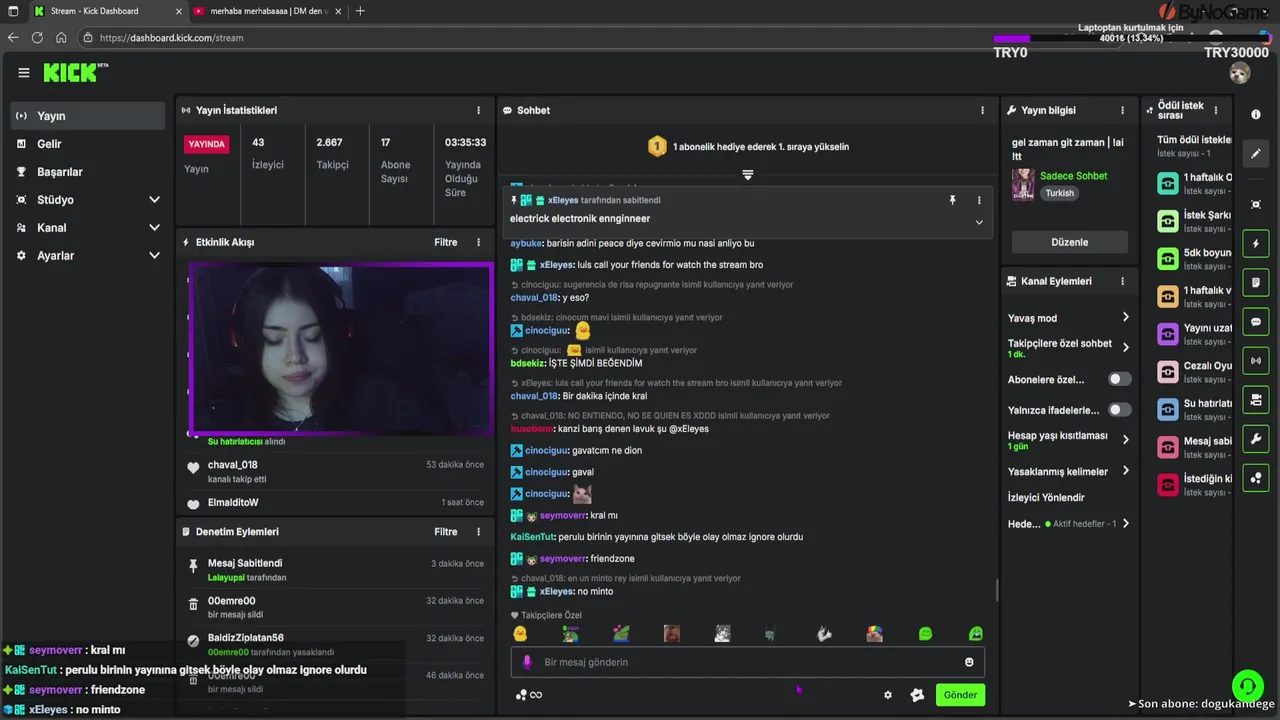Click the Turkish language tag
The height and width of the screenshot is (720, 1280).
point(1060,193)
